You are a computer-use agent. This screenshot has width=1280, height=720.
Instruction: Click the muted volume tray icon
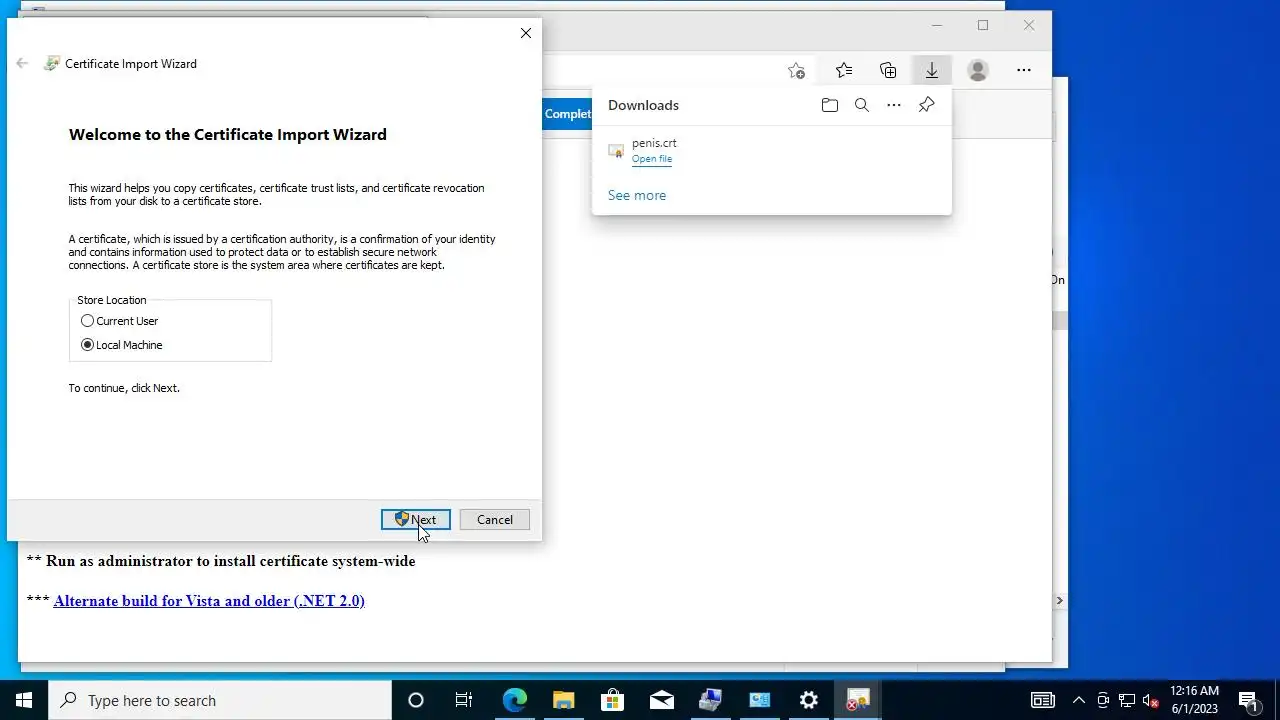pos(1151,700)
